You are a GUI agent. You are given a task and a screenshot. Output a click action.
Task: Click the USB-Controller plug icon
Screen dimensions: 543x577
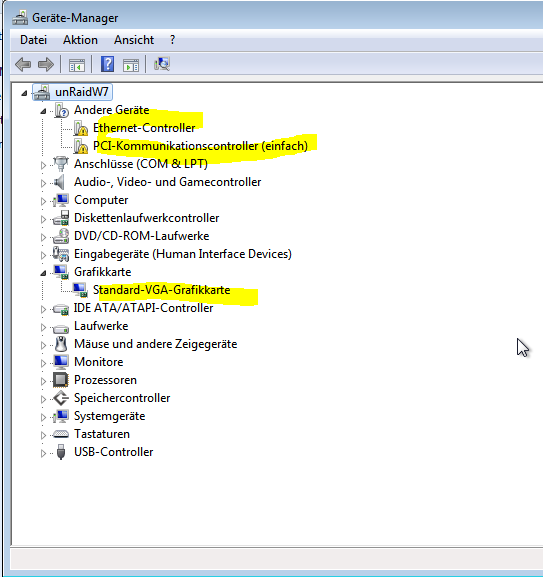(61, 452)
